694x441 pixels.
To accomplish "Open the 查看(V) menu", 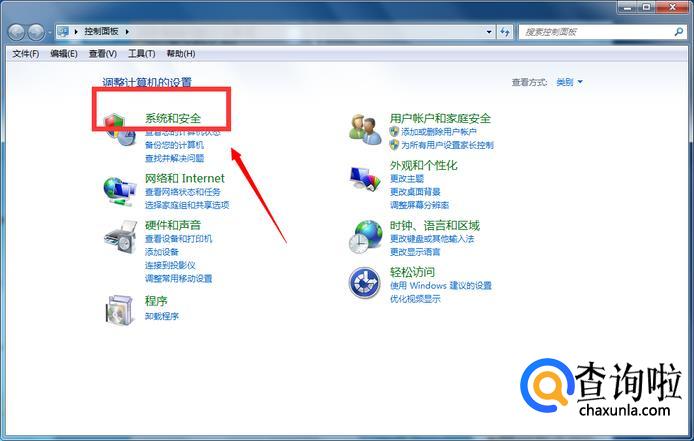I will (x=103, y=54).
